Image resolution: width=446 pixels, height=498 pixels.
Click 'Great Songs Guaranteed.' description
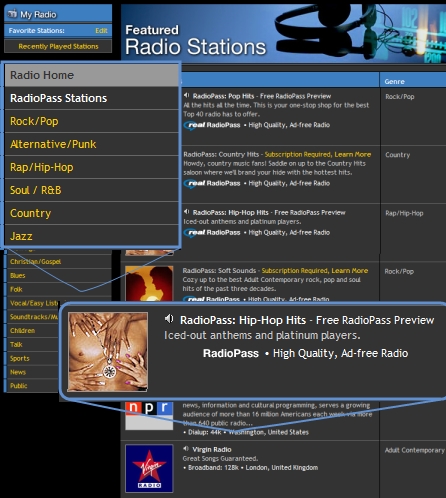coord(220,459)
